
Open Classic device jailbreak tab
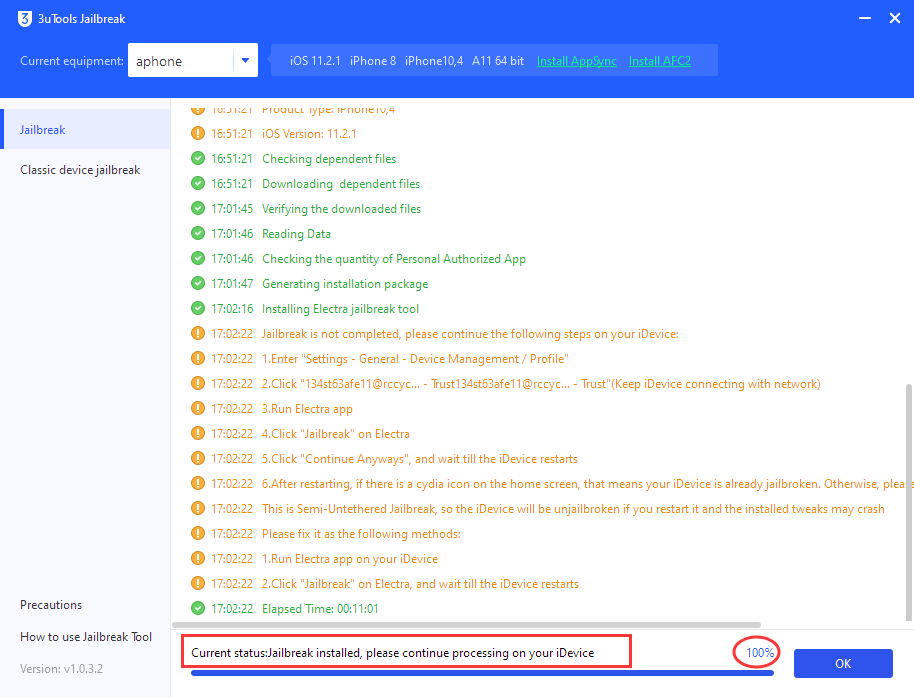(x=80, y=170)
